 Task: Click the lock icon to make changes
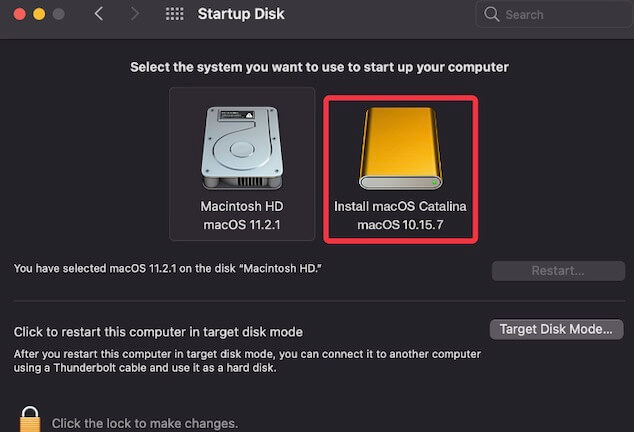click(30, 420)
